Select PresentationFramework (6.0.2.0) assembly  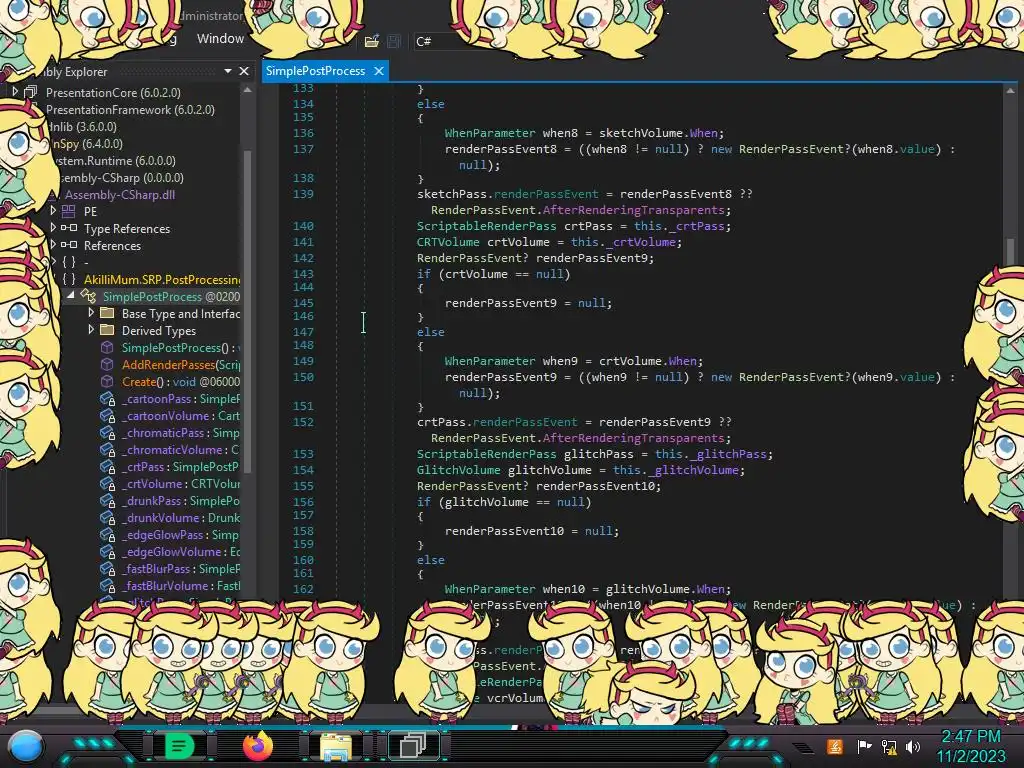[x=130, y=110]
